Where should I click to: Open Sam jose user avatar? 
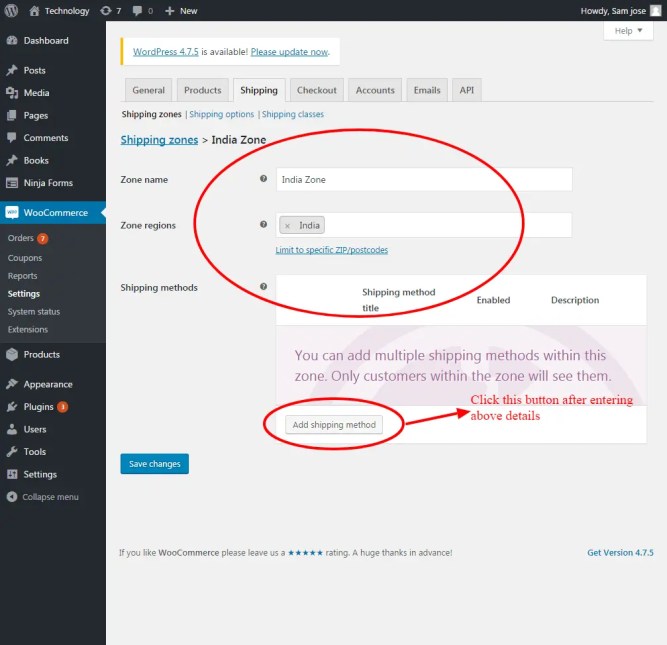click(x=656, y=11)
